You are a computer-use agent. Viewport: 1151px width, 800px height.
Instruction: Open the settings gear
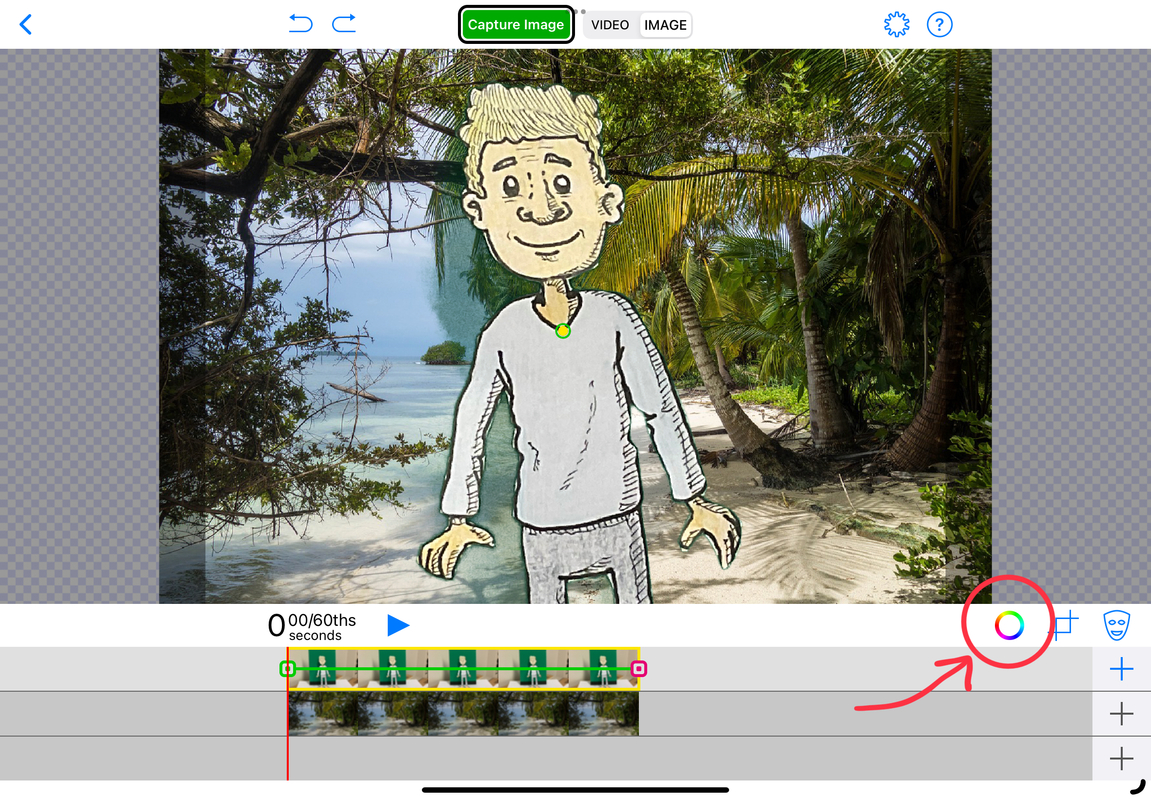pos(897,25)
